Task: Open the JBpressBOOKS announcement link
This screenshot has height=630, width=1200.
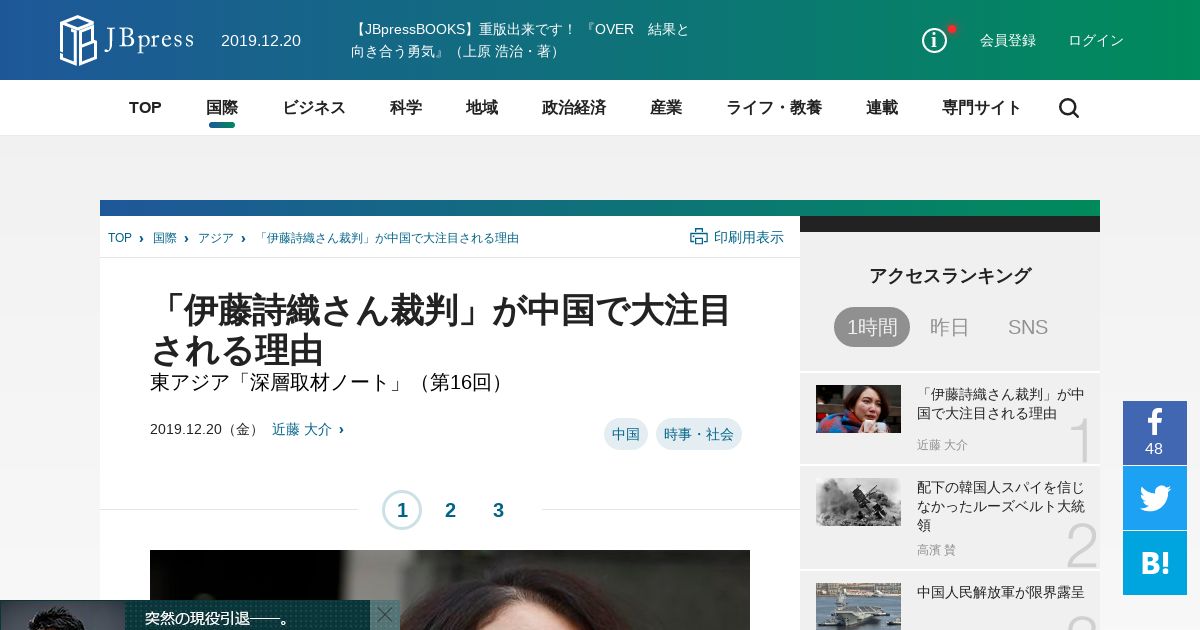Action: pos(520,40)
